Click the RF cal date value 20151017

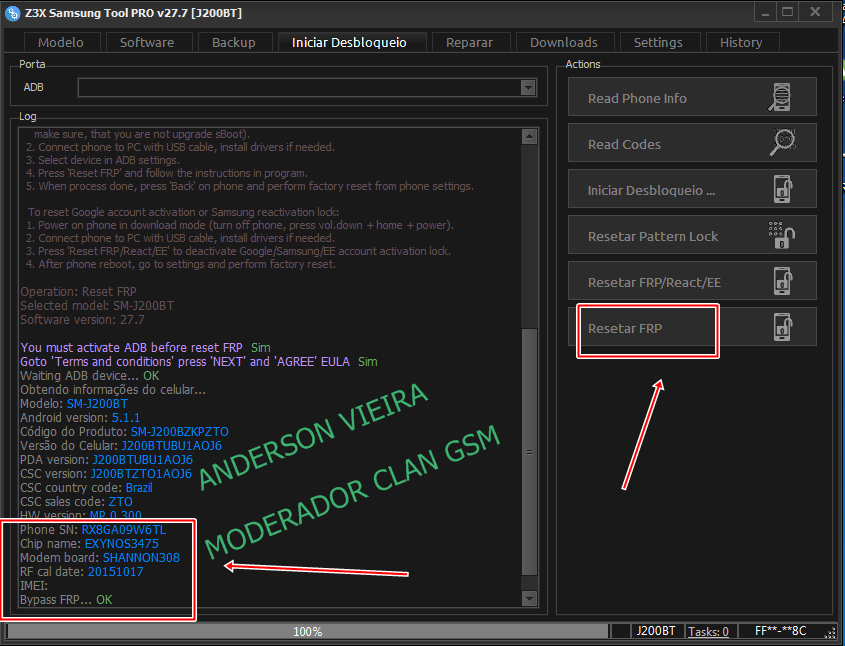click(x=115, y=572)
